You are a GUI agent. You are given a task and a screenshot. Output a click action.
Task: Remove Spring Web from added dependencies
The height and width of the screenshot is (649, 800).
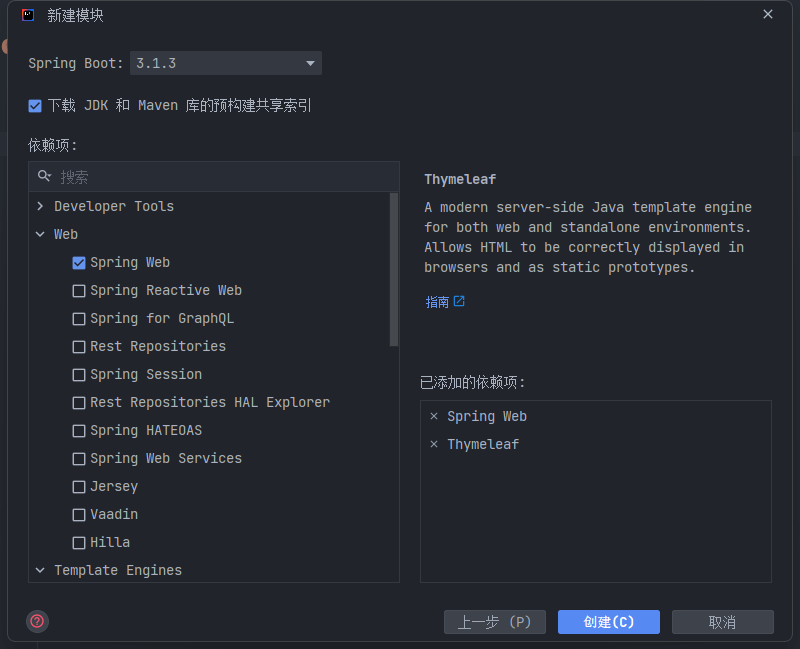pos(434,416)
